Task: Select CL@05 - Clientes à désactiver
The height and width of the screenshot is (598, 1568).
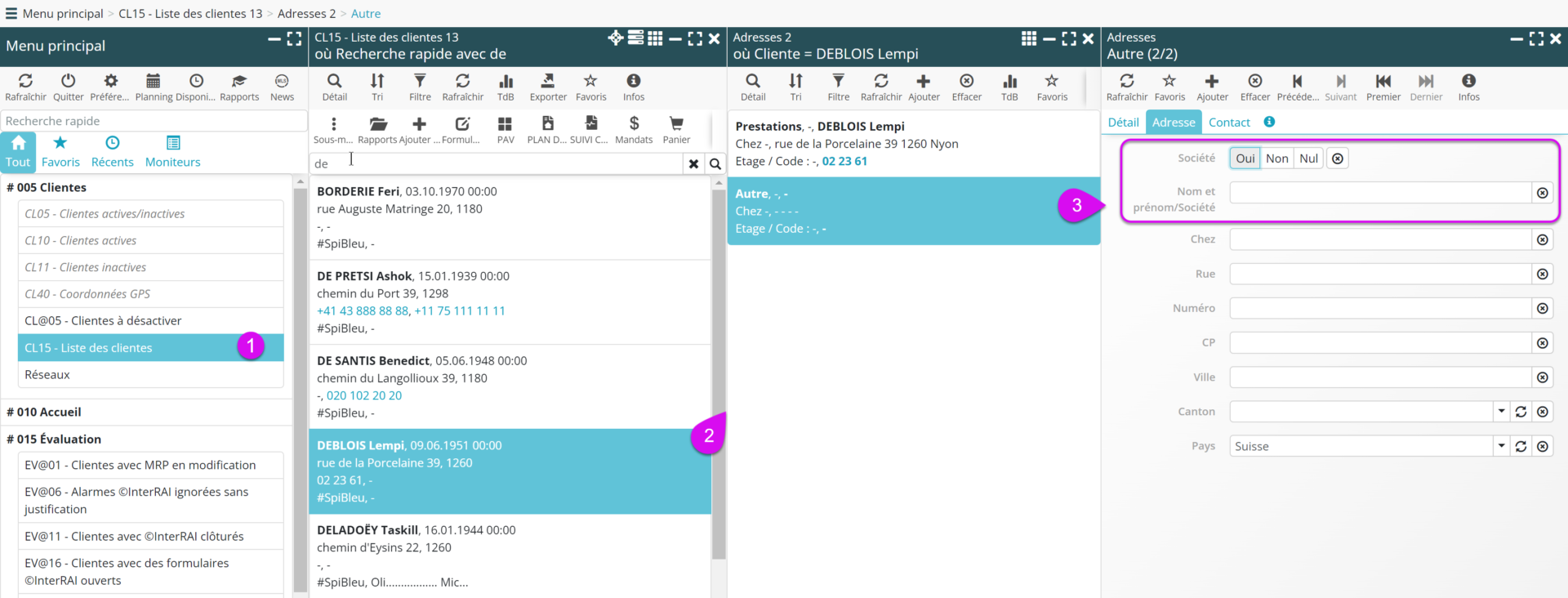Action: (103, 321)
